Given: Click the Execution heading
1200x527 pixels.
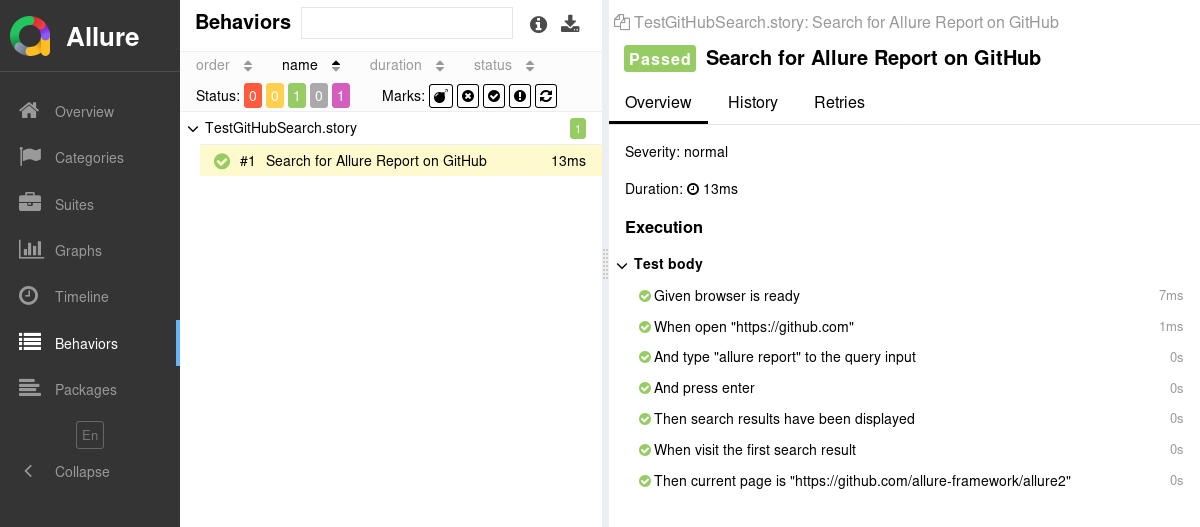Looking at the screenshot, I should coord(664,227).
